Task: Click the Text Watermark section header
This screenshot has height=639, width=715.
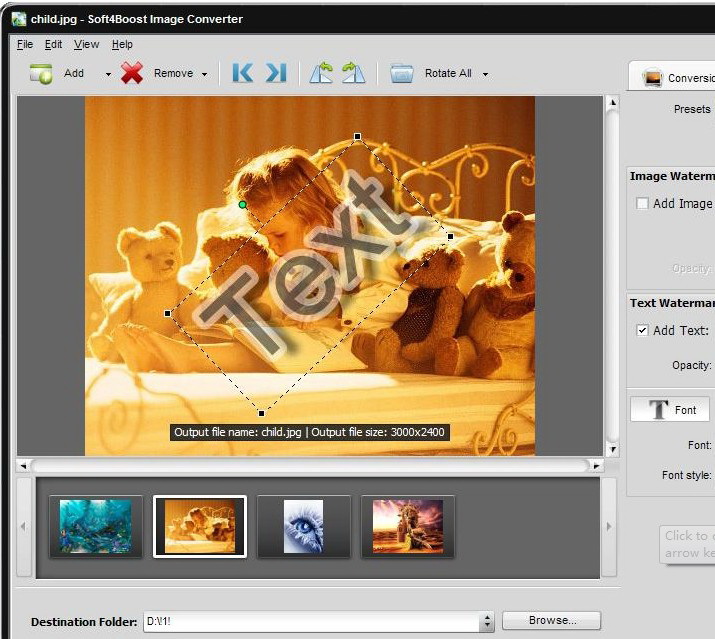Action: 672,303
